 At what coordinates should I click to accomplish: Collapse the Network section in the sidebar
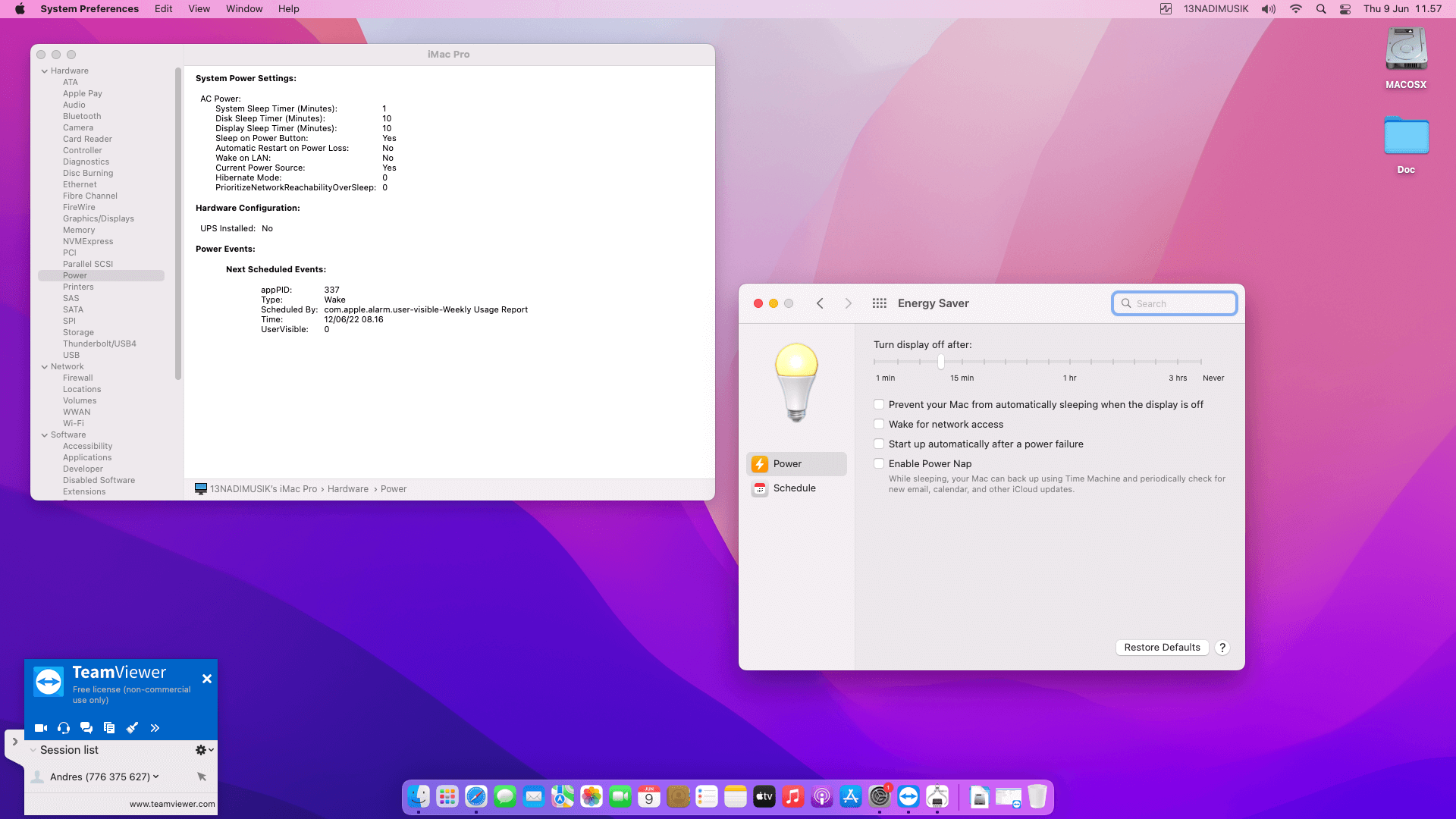pos(45,367)
